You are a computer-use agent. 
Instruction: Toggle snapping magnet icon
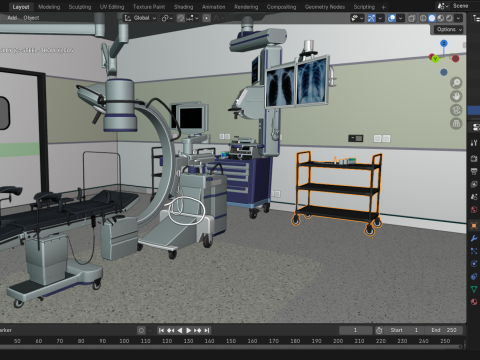click(181, 18)
